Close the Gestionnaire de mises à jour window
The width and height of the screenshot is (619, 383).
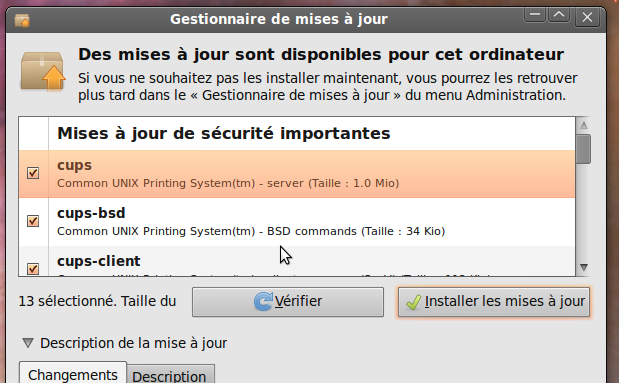pyautogui.click(x=587, y=17)
